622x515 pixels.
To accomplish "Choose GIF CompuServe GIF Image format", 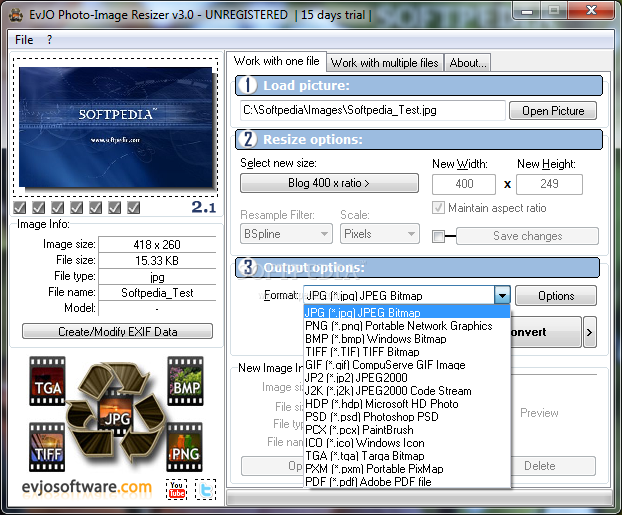I will click(x=407, y=365).
